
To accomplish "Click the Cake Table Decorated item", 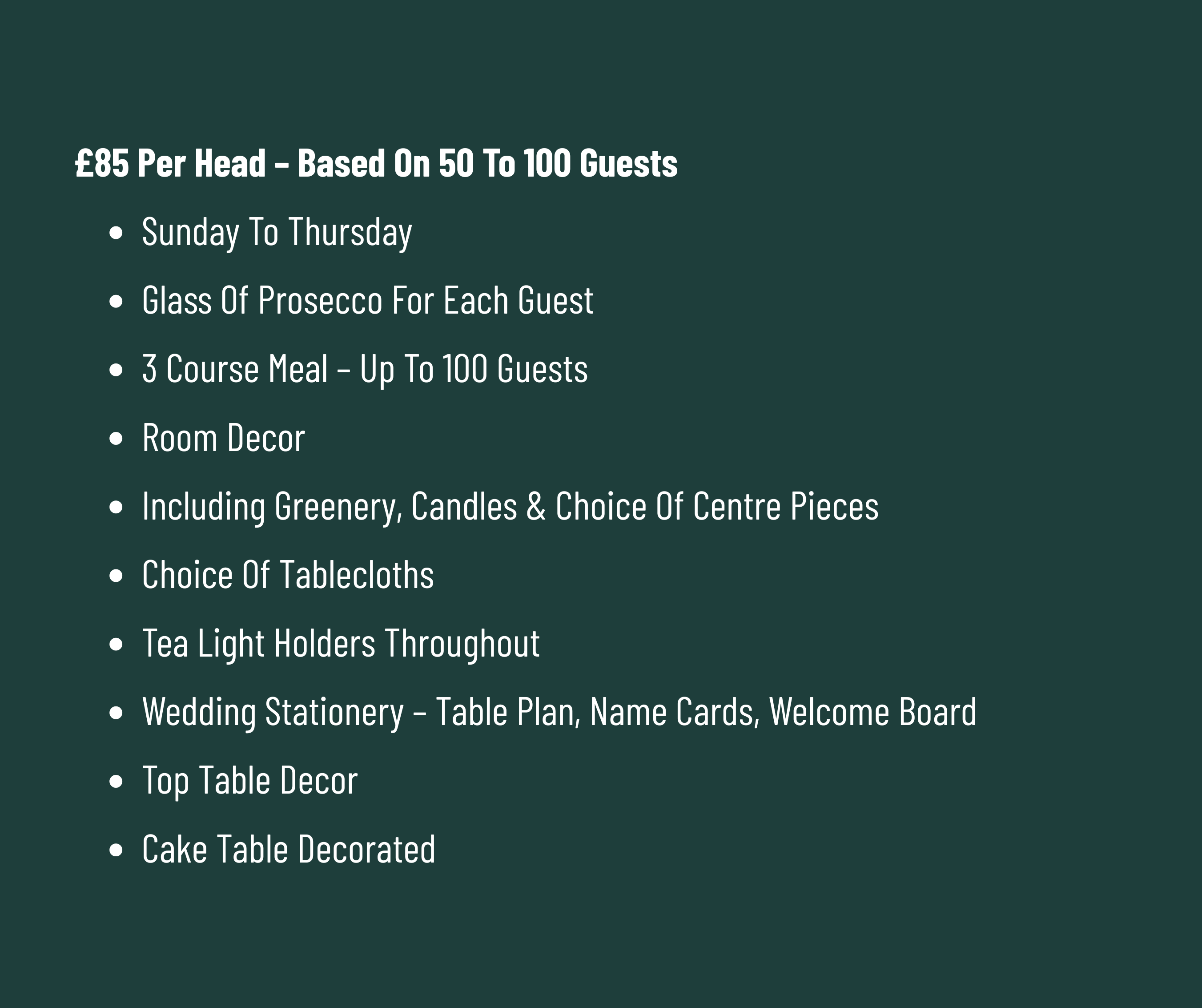I will click(x=289, y=849).
